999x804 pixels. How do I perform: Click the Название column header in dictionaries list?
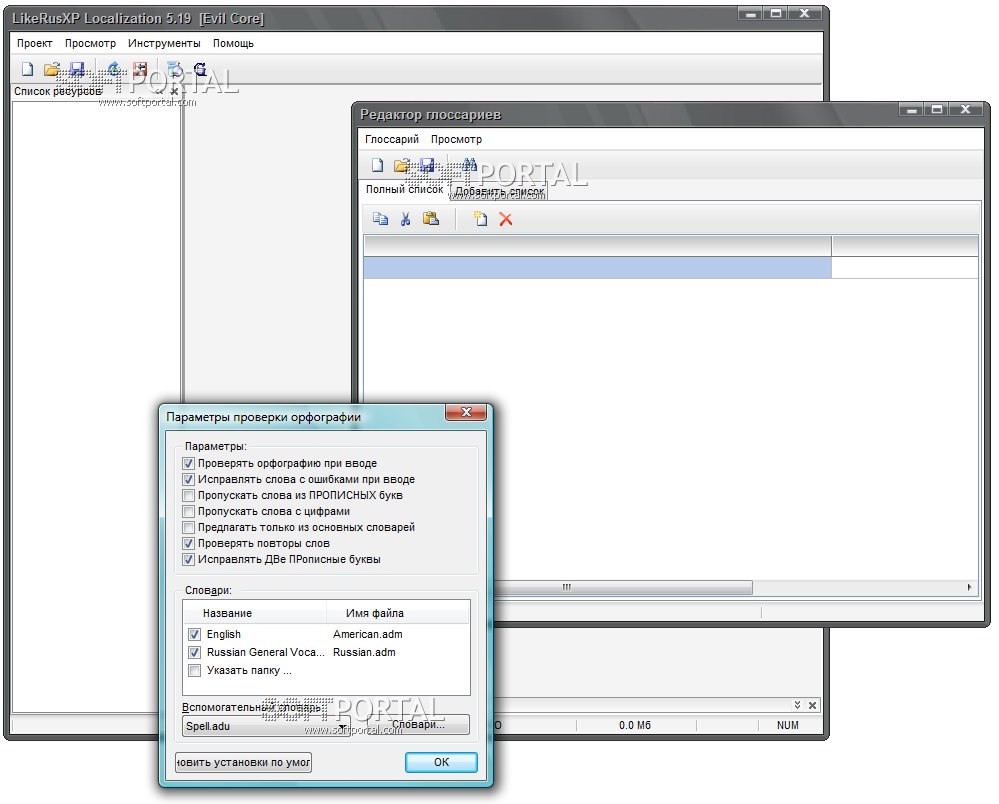click(x=255, y=613)
